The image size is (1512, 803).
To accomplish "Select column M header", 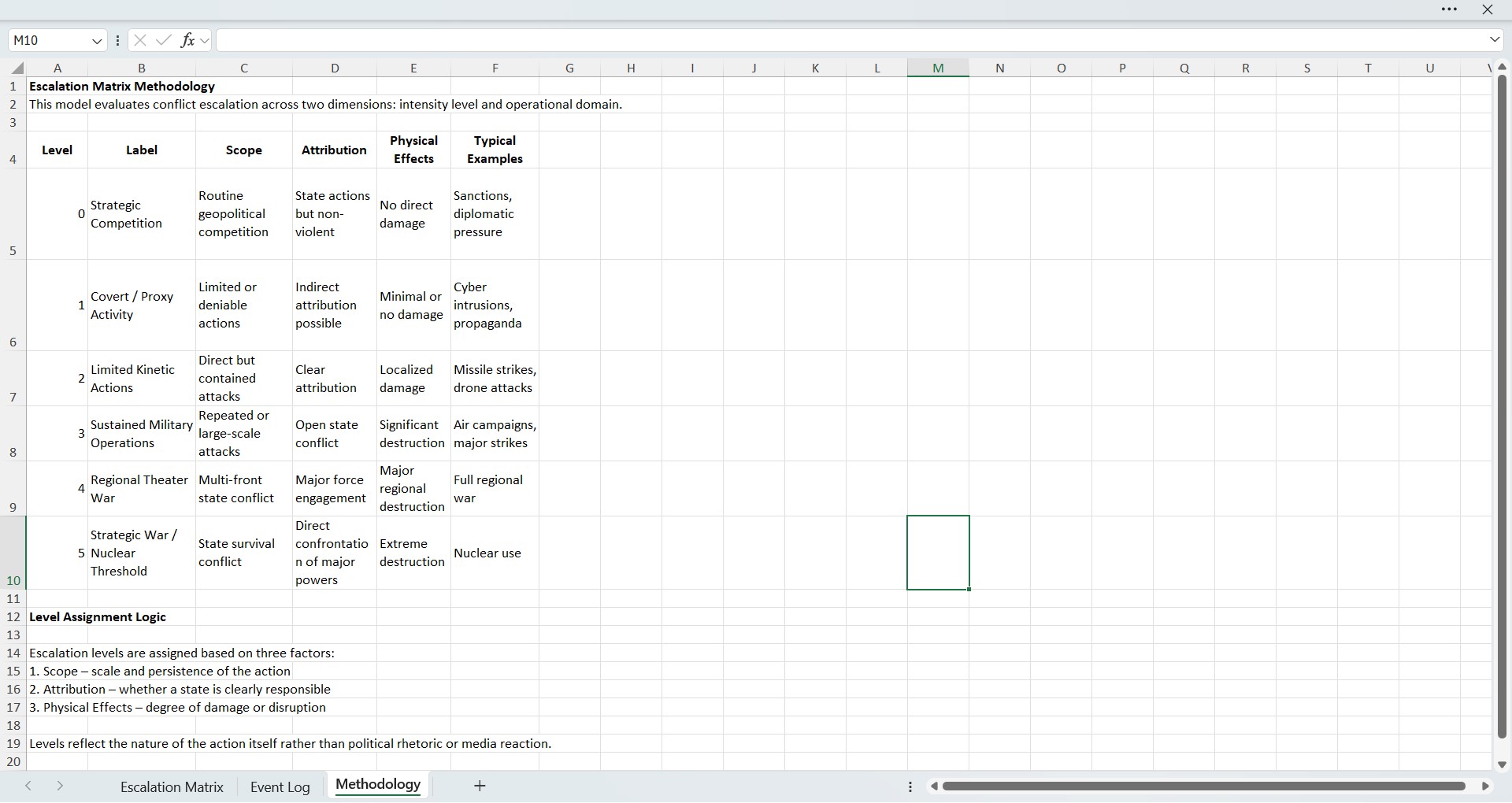I will pyautogui.click(x=938, y=68).
